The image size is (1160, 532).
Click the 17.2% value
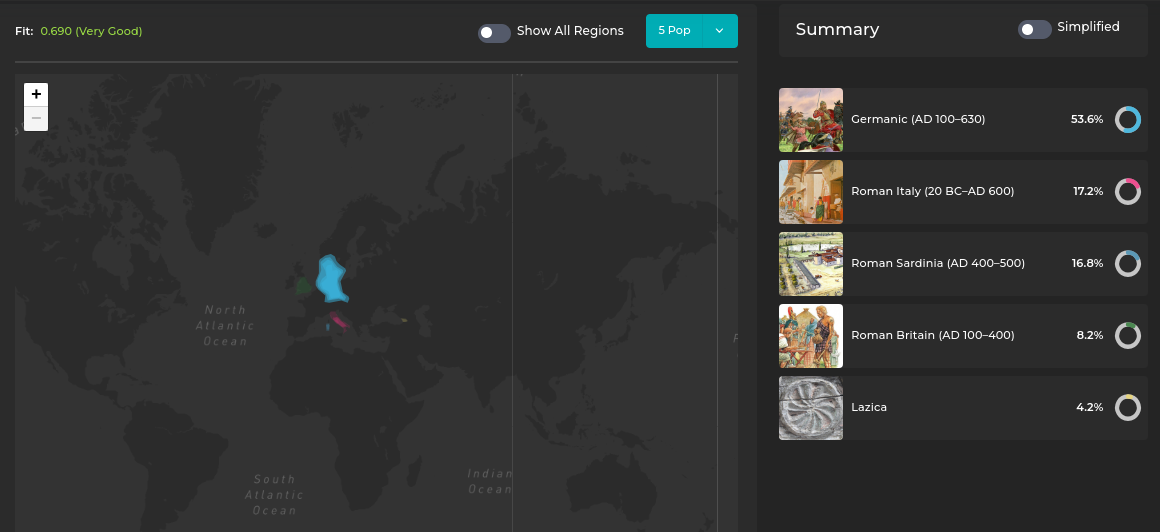[1088, 192]
